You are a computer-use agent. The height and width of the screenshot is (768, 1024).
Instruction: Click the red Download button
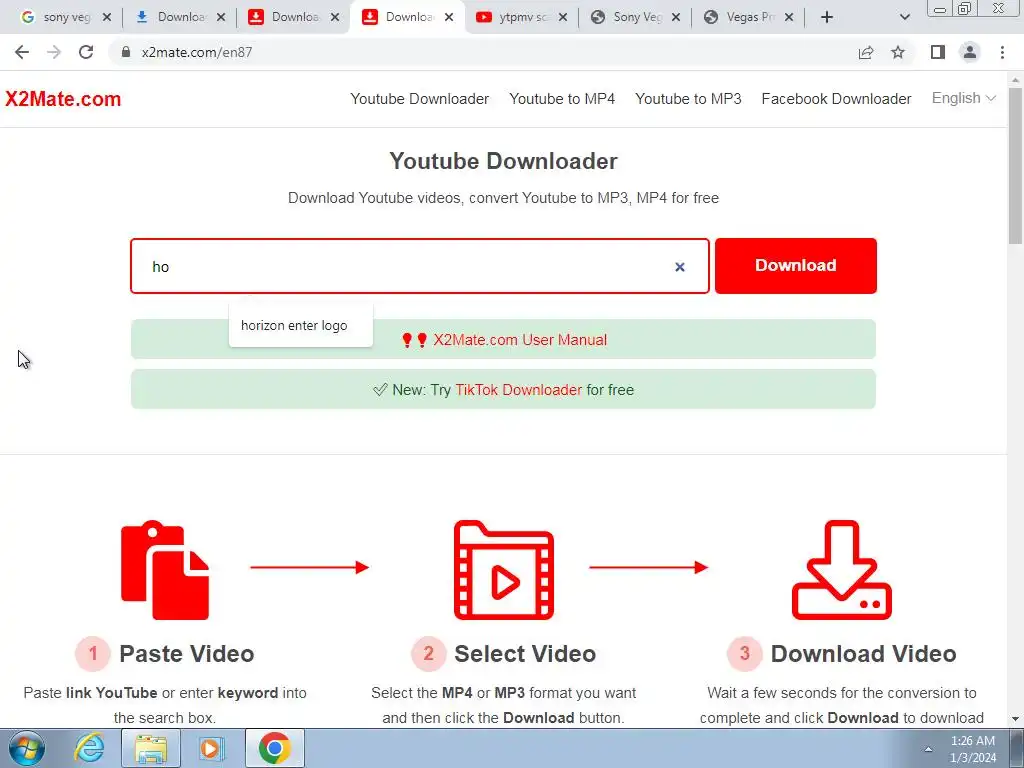[795, 266]
